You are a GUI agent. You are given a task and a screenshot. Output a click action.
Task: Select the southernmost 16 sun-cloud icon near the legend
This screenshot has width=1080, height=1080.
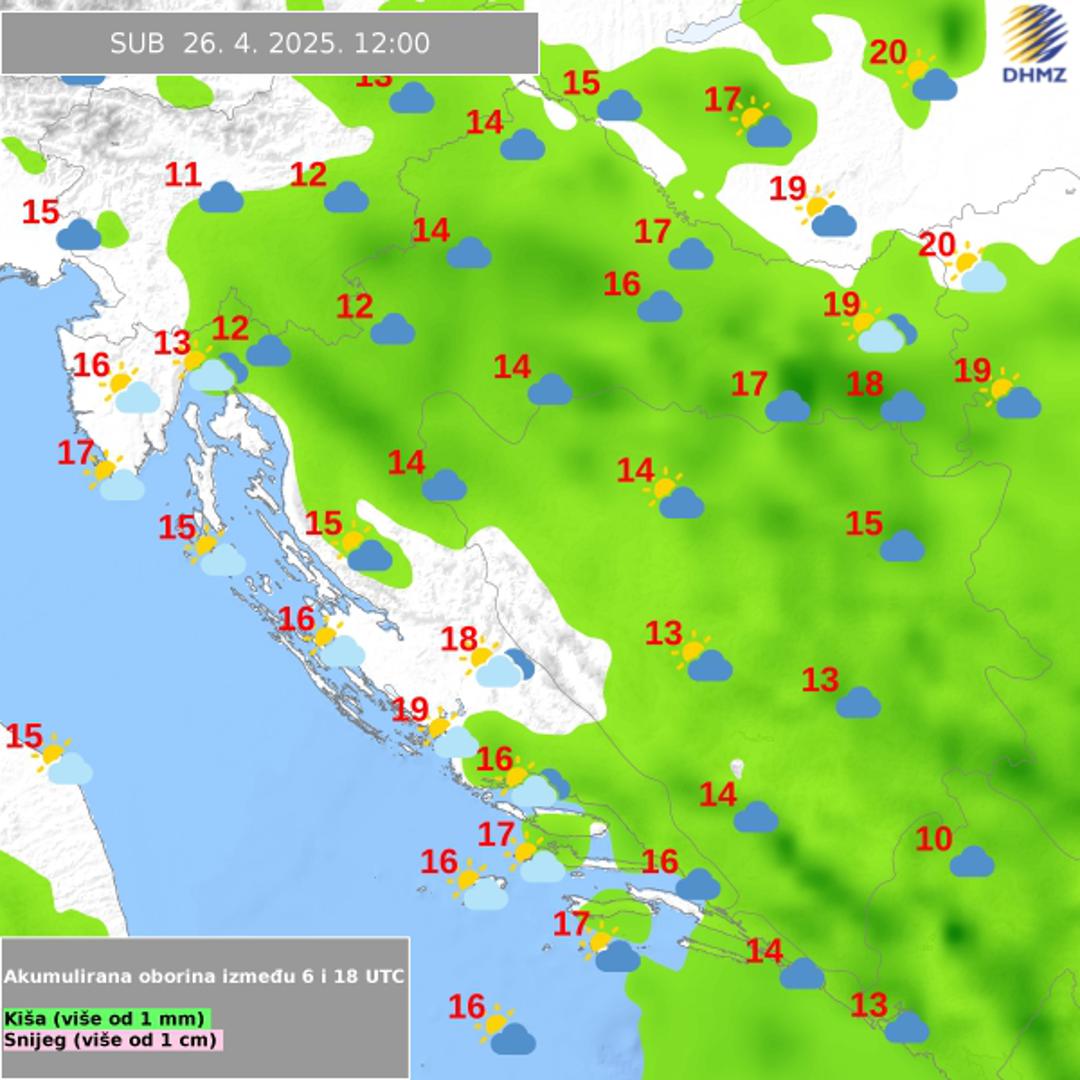506,1031
